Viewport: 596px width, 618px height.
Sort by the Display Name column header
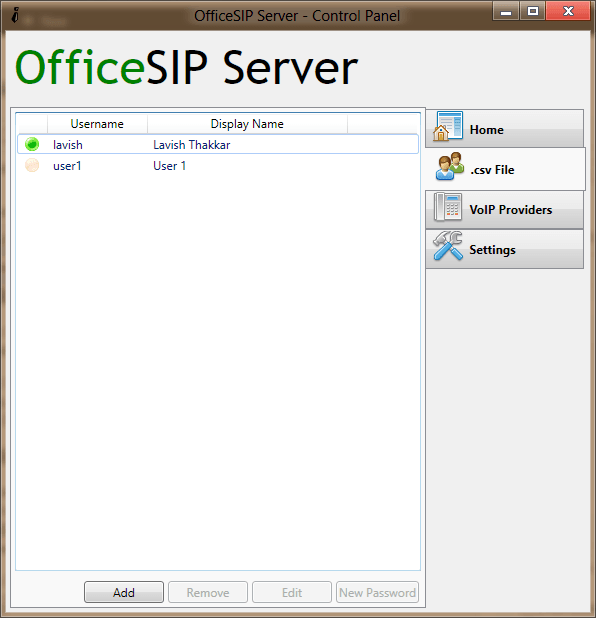click(247, 124)
